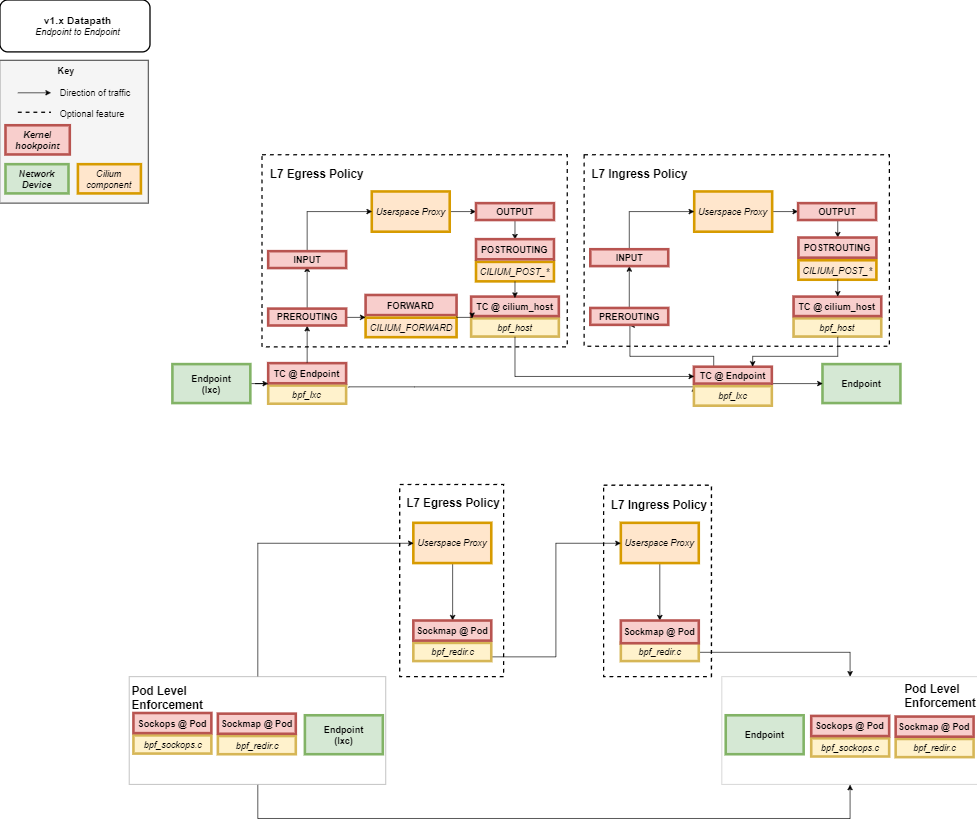Select OUTPUT box in upper L7 Egress Policy

(x=515, y=212)
